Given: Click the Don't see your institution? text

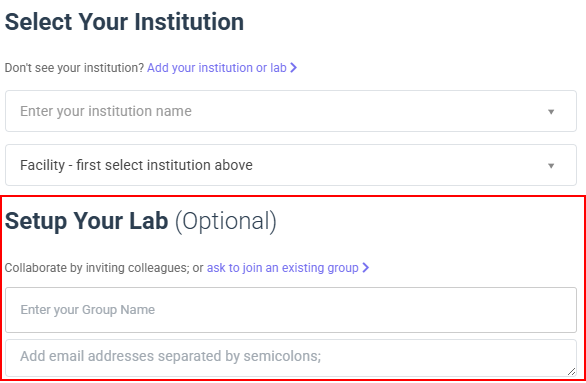Looking at the screenshot, I should pyautogui.click(x=74, y=68).
